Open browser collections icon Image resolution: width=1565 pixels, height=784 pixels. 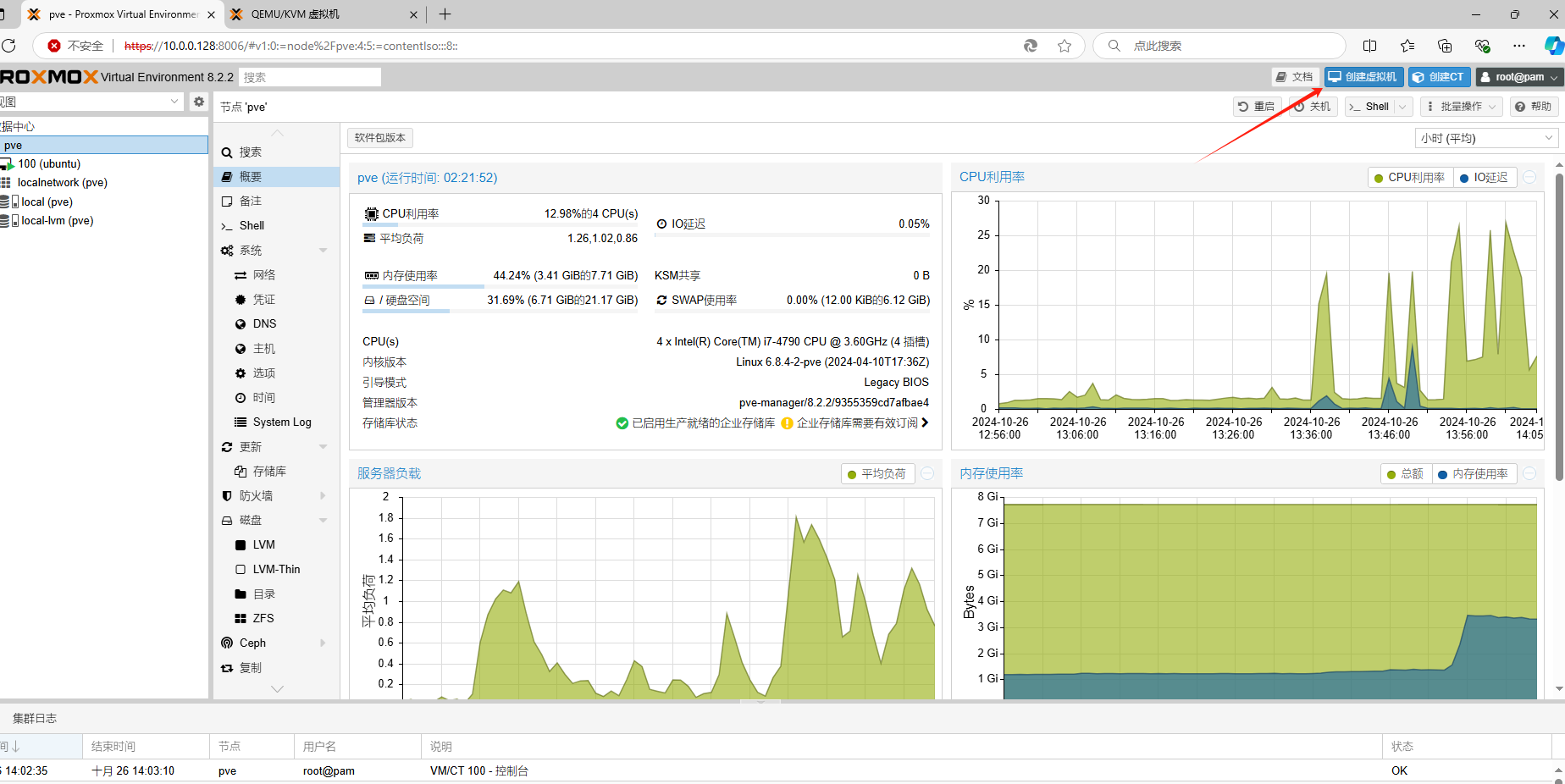tap(1445, 46)
